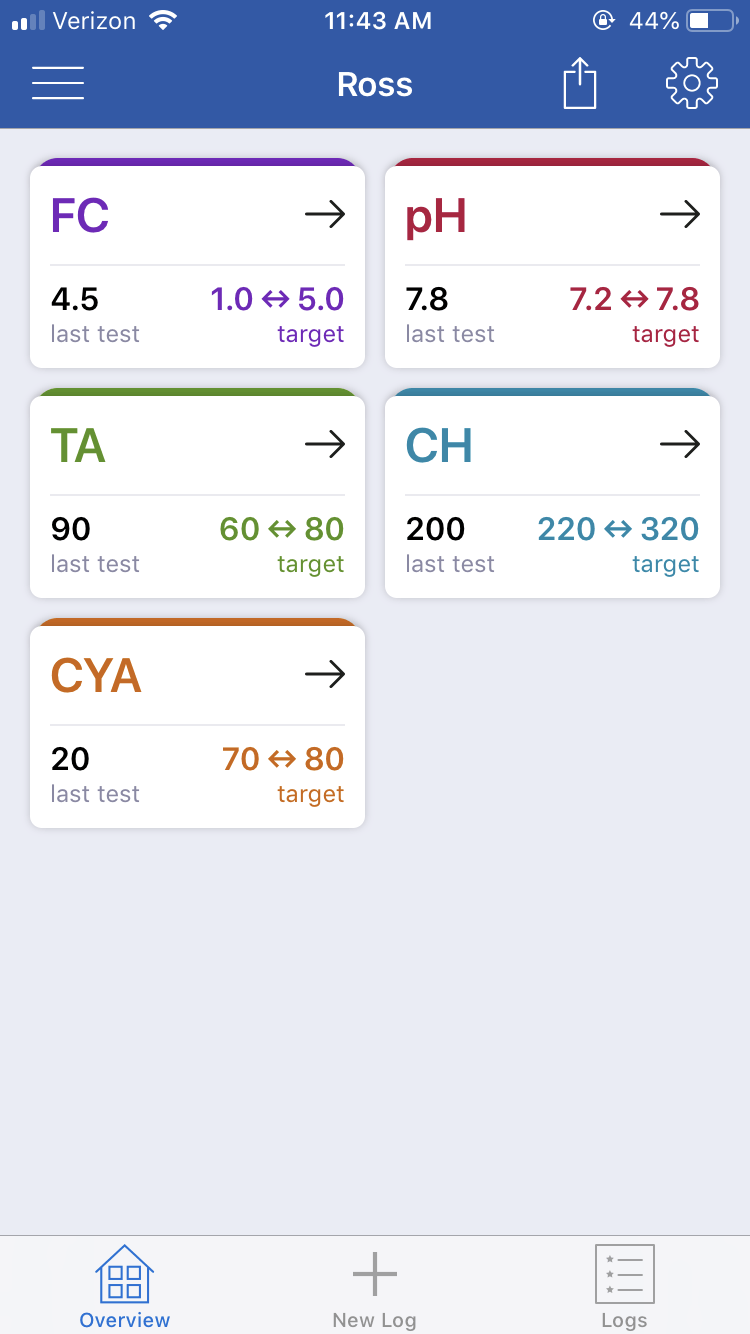Screen dimensions: 750x1334
Task: Expand CH details via its arrow
Action: click(680, 445)
